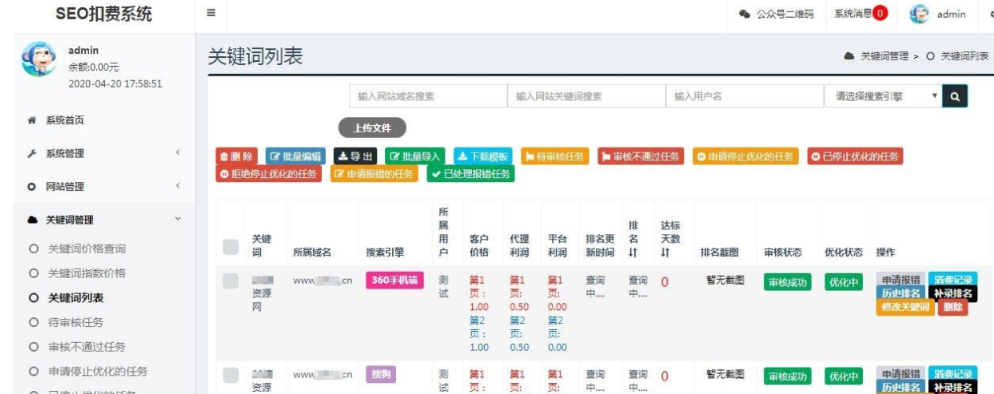Click 审核成功 badge in 搜狗 row
This screenshot has height=394, width=994.
click(787, 376)
